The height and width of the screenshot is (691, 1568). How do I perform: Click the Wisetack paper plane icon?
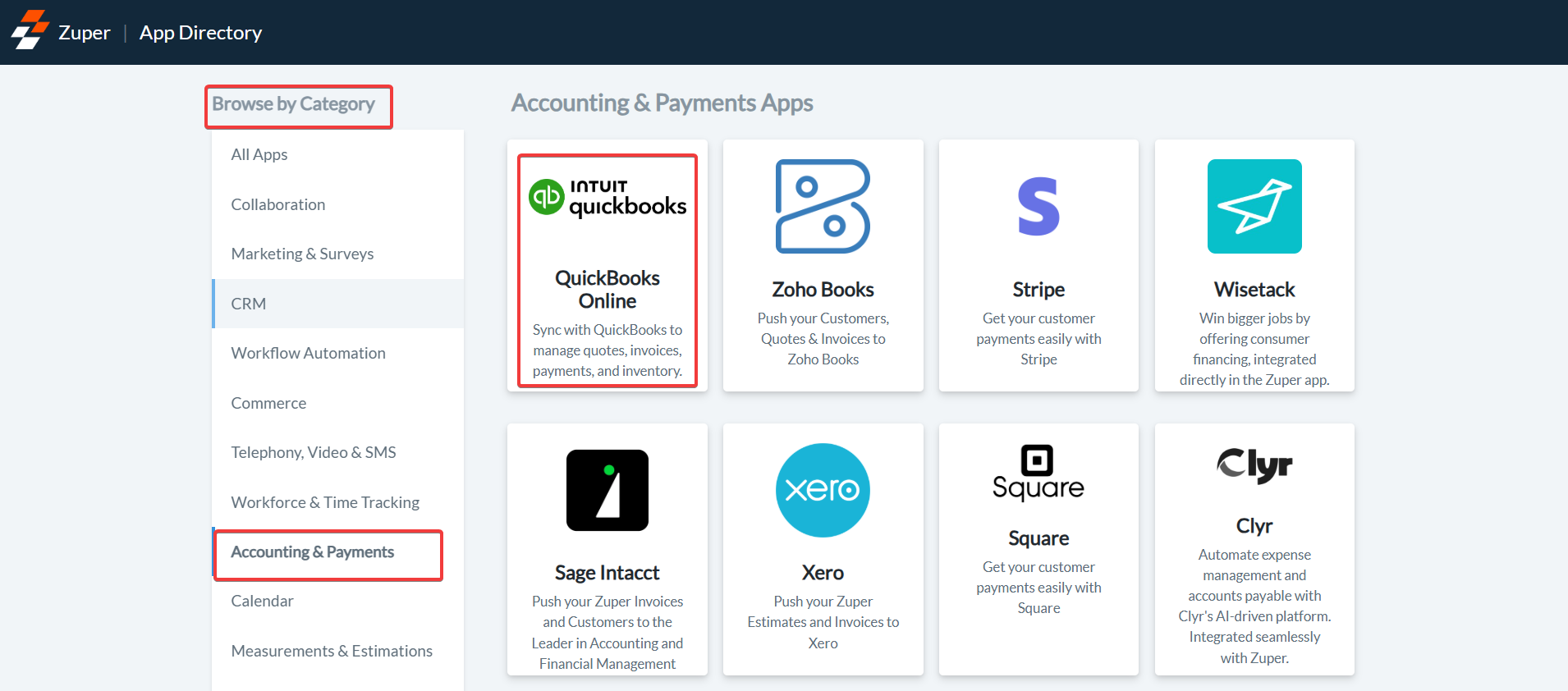coord(1254,206)
